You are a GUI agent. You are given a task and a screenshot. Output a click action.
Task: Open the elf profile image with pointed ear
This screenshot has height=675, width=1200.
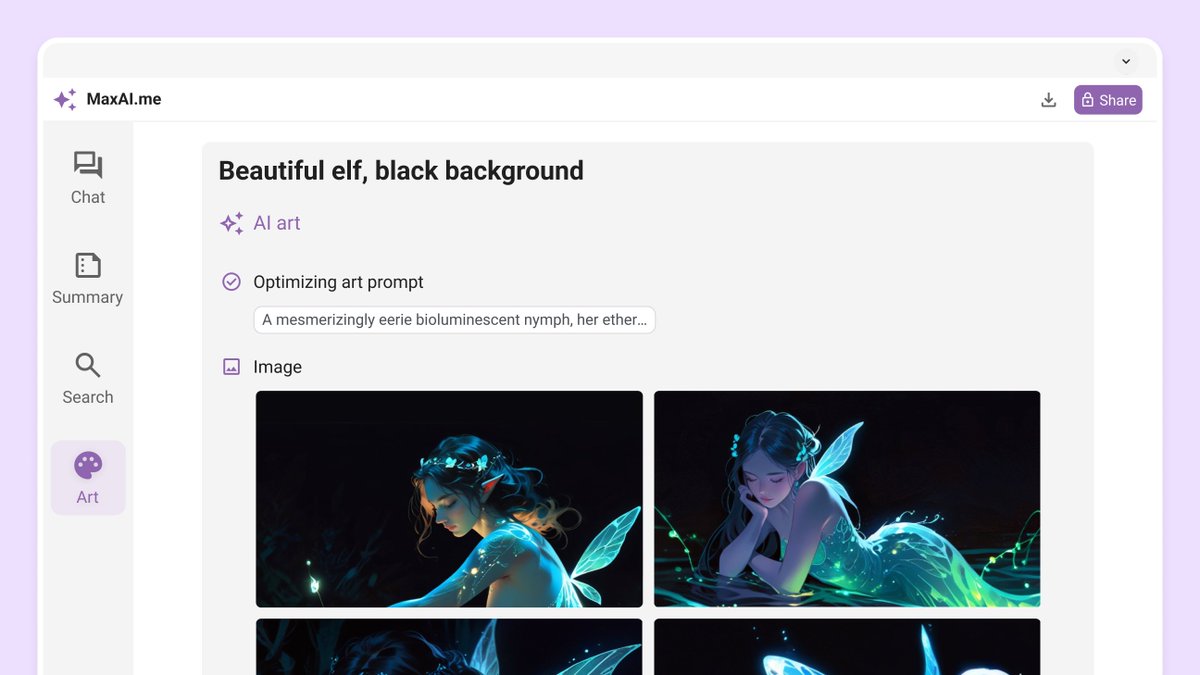pos(449,499)
